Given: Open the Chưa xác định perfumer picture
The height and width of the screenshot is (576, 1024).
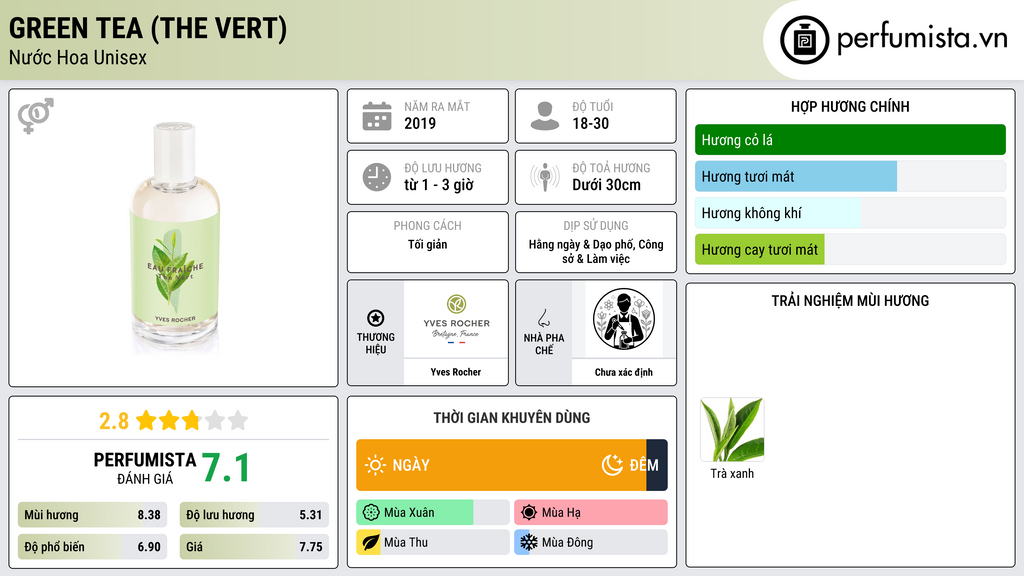Looking at the screenshot, I should coord(624,319).
